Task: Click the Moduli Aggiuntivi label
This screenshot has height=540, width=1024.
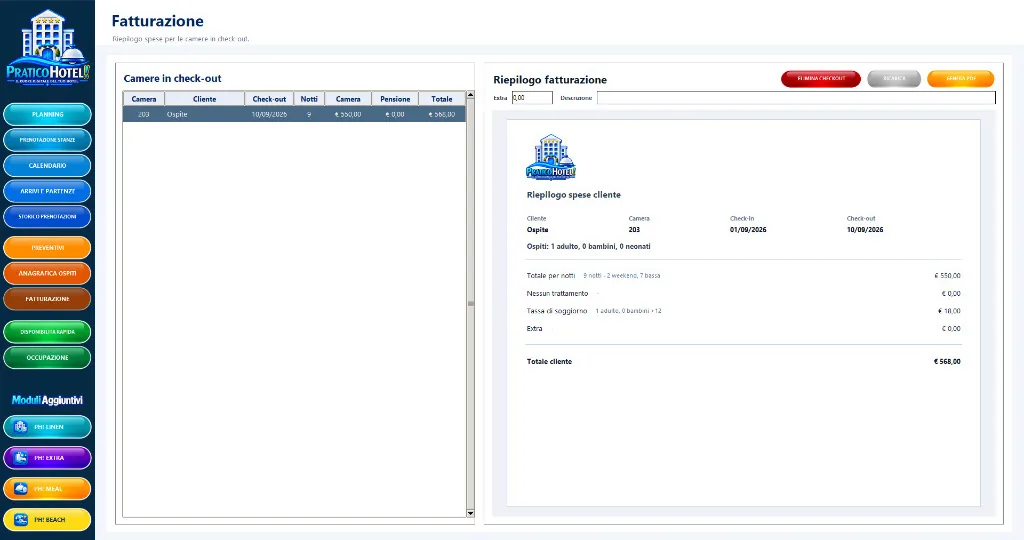Action: tap(47, 400)
